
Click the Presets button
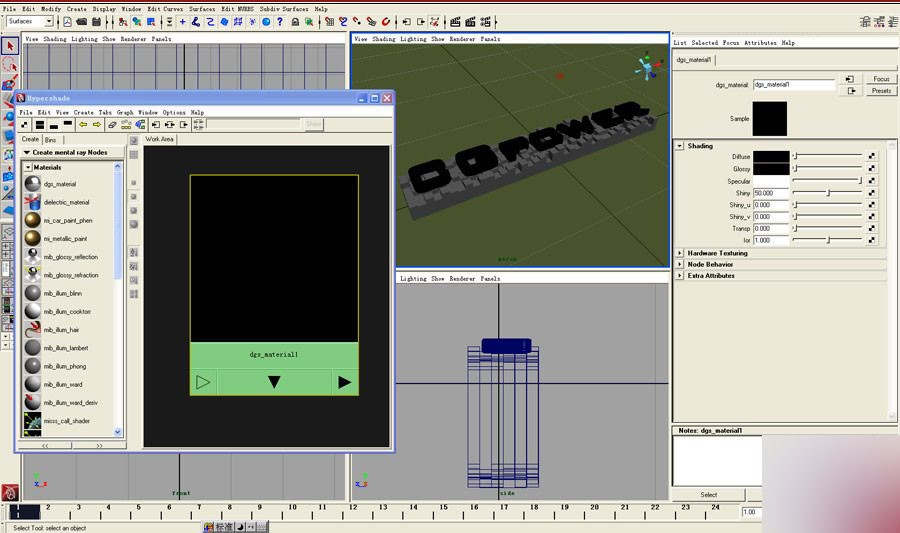pos(881,91)
